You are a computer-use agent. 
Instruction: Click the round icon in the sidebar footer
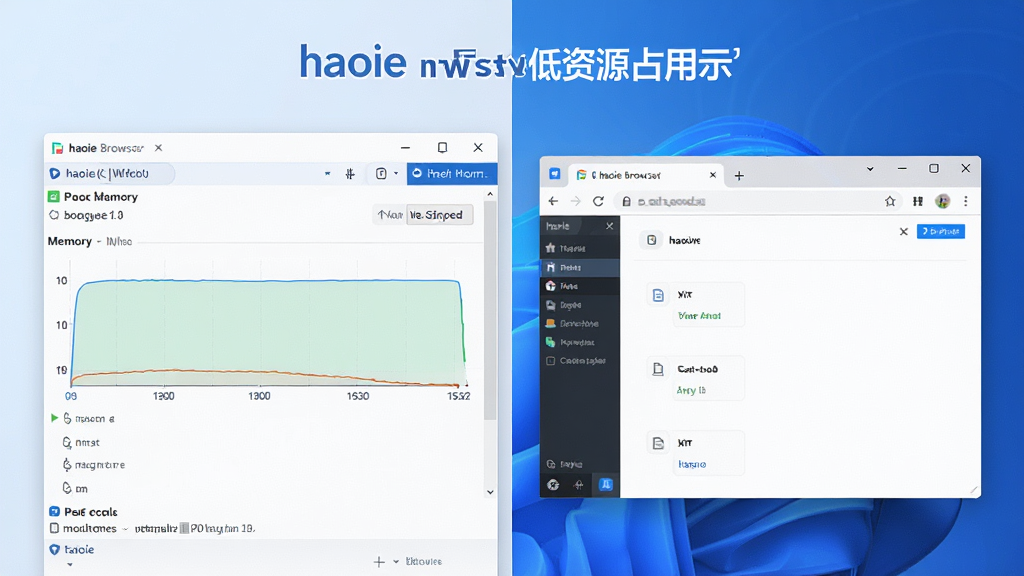click(553, 485)
